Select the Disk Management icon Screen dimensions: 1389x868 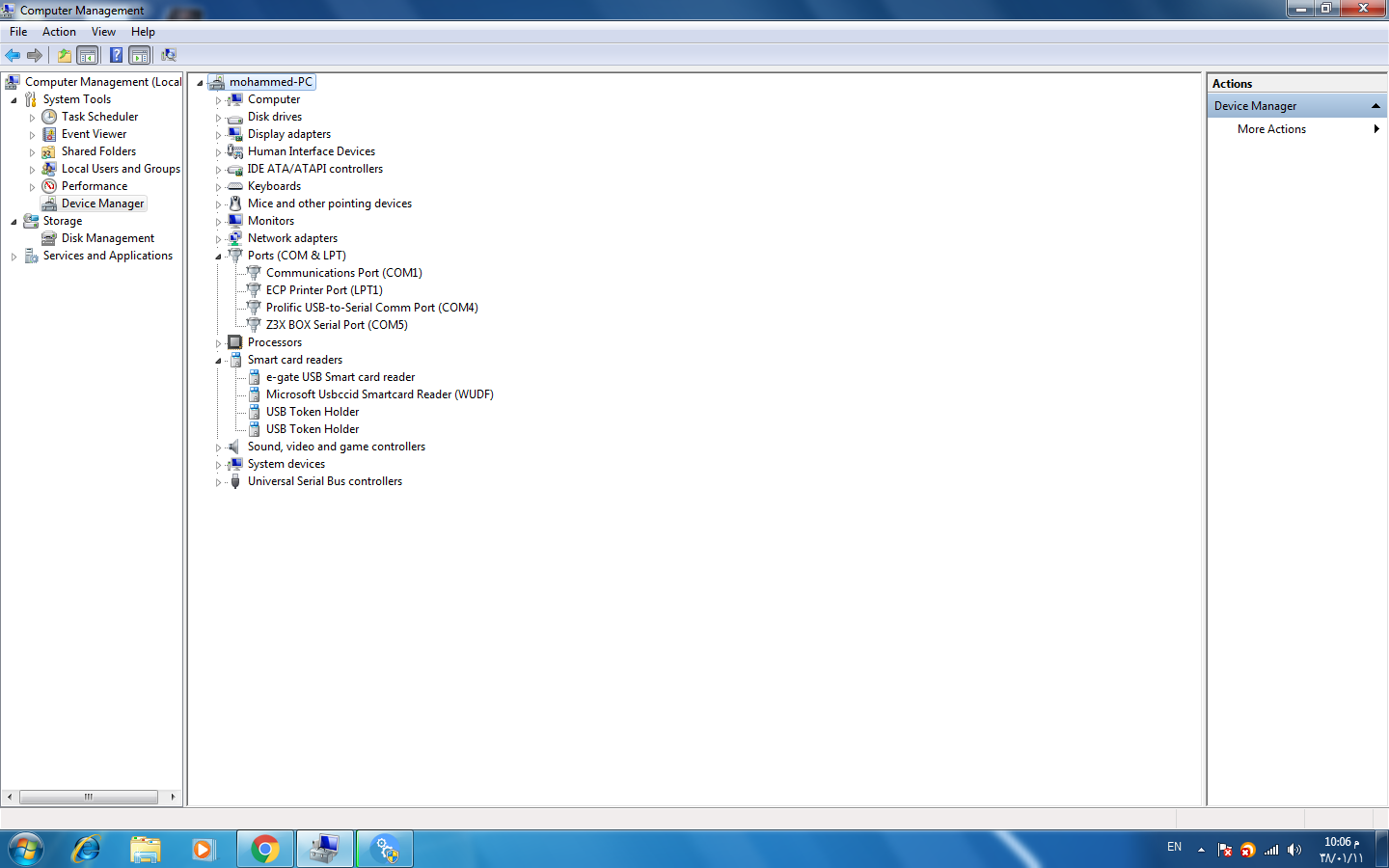click(x=49, y=238)
